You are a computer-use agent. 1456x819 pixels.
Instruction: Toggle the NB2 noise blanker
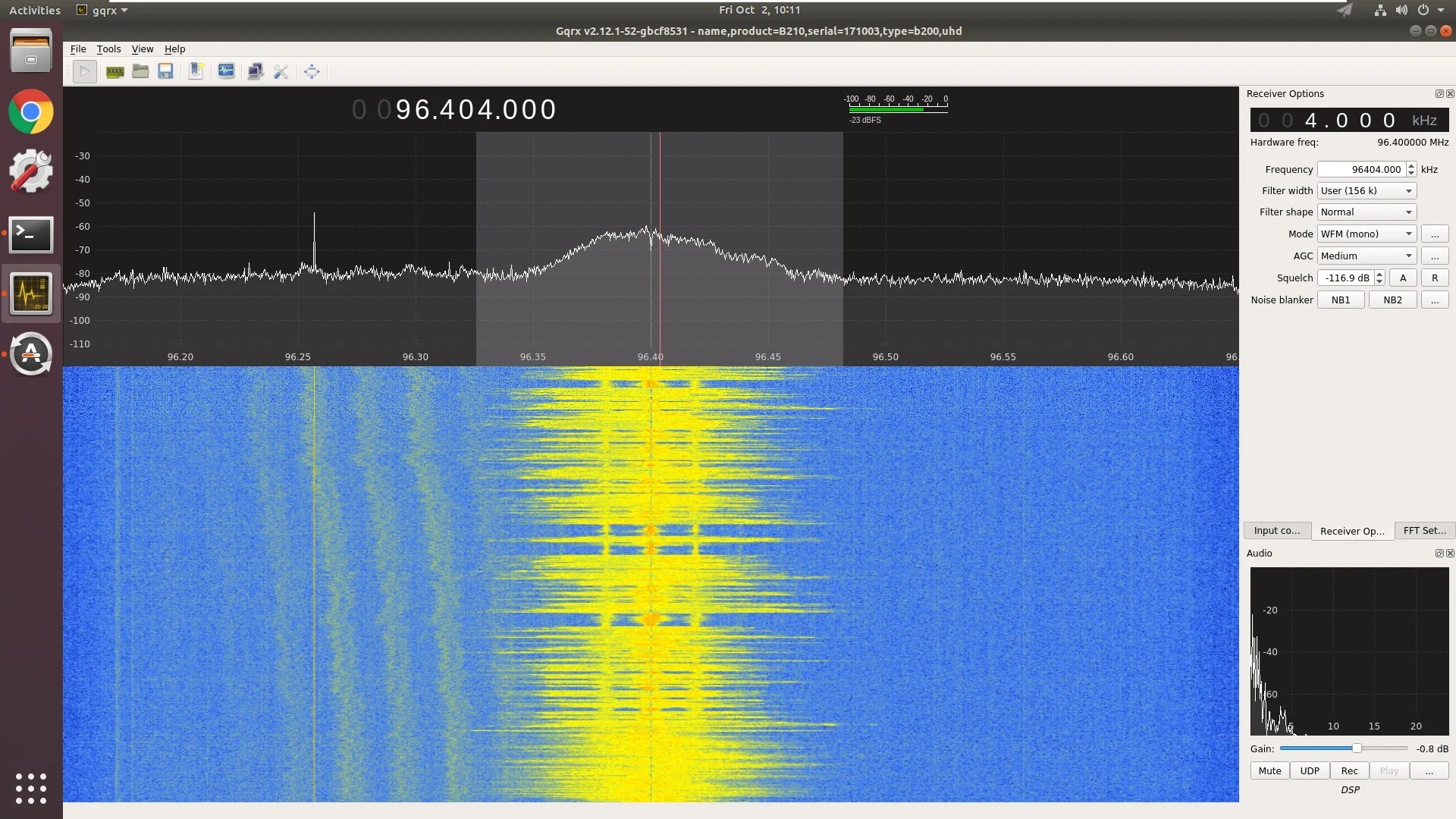click(1392, 300)
